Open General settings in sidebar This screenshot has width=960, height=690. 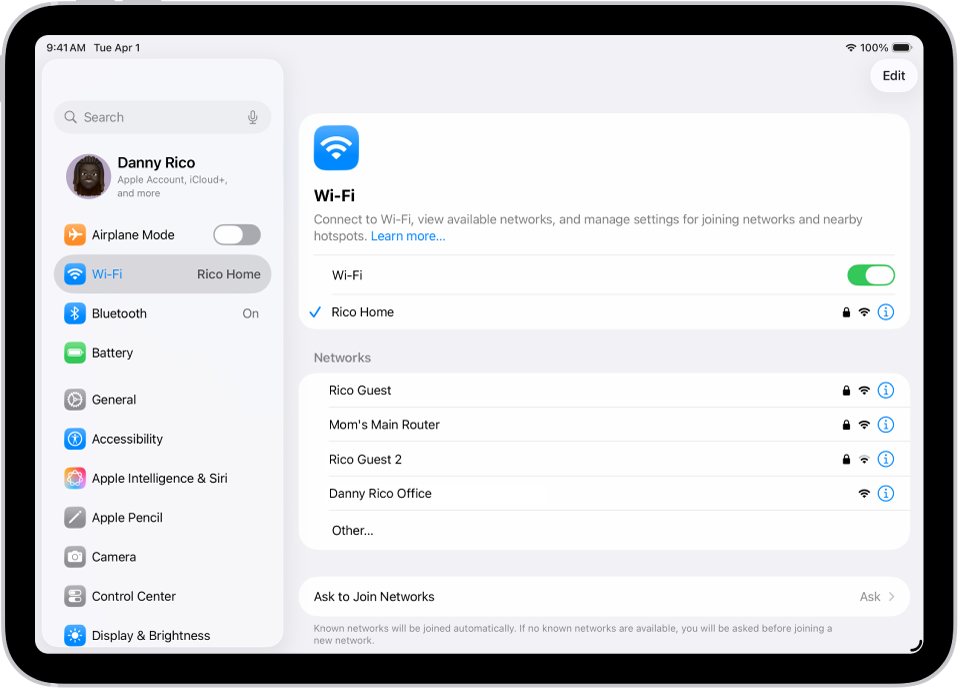[162, 400]
